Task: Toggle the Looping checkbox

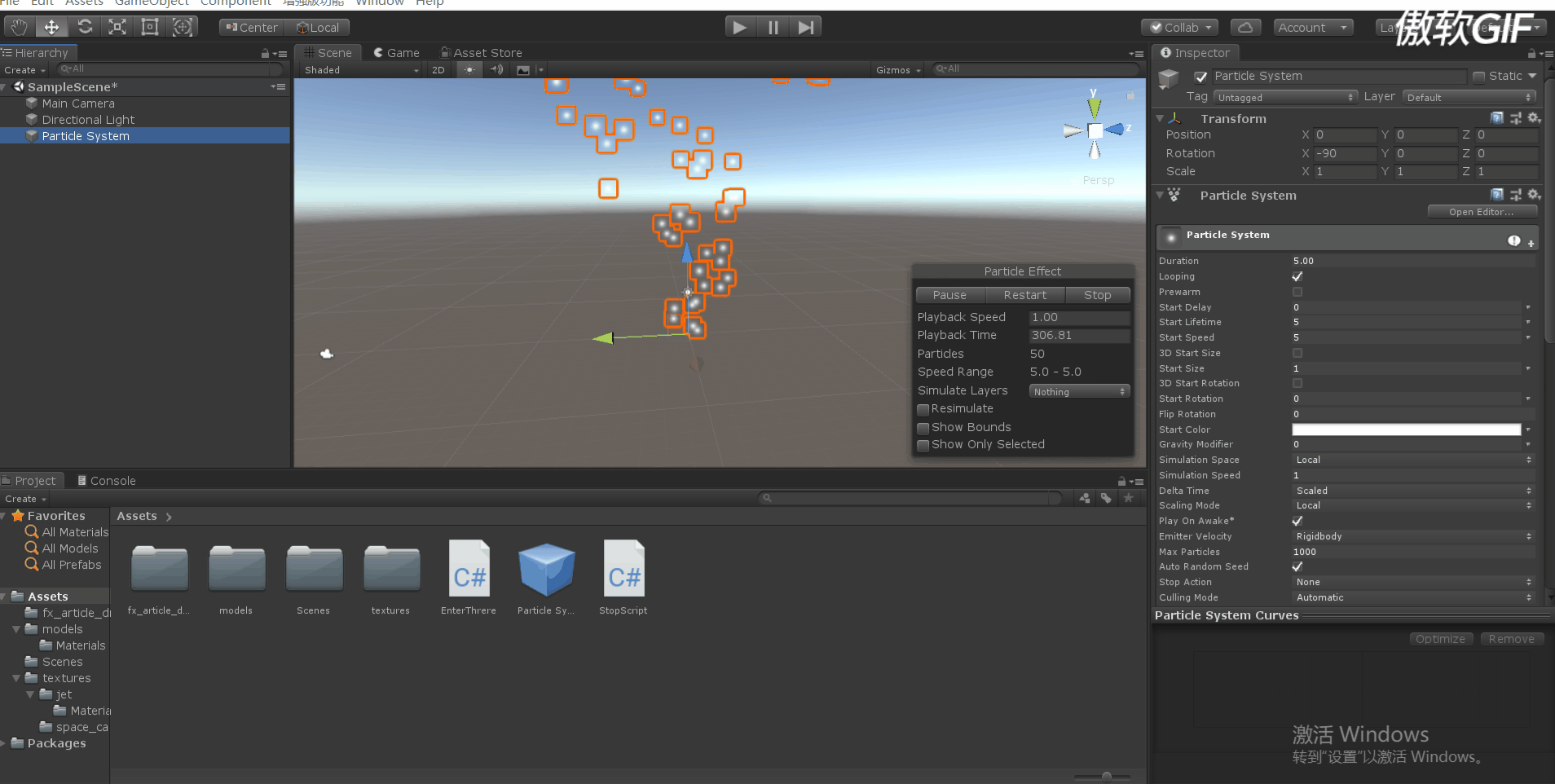Action: coord(1297,276)
